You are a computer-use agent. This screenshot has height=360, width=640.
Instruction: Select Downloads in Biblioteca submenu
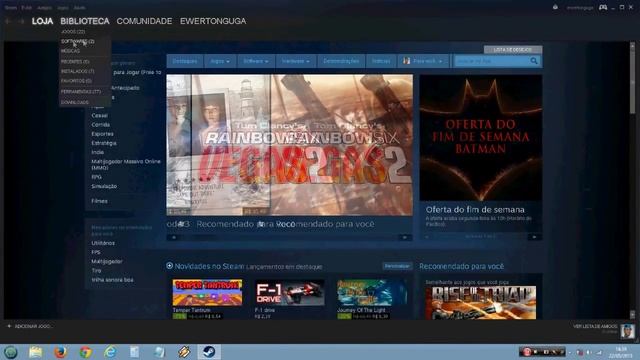[x=75, y=102]
